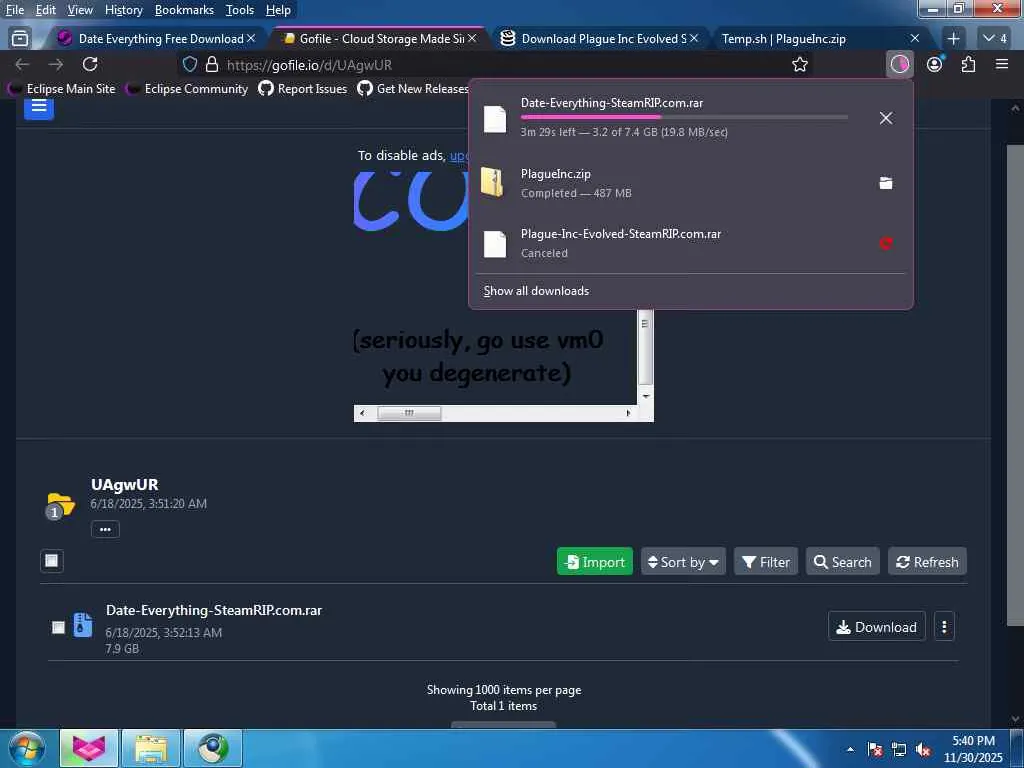Screen dimensions: 1024x768
Task: Open the Action Center flag tray icon
Action: click(x=874, y=749)
